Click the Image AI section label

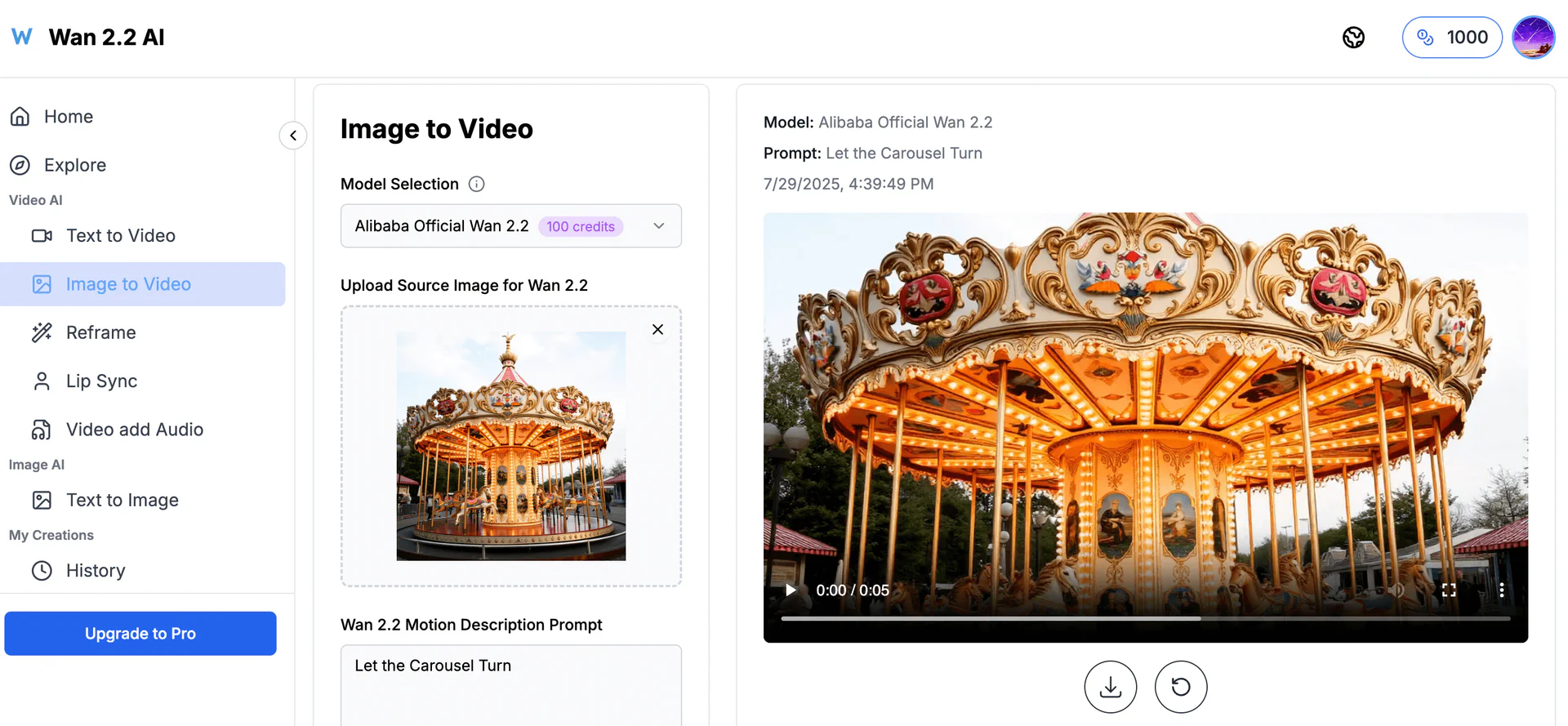pyautogui.click(x=37, y=465)
